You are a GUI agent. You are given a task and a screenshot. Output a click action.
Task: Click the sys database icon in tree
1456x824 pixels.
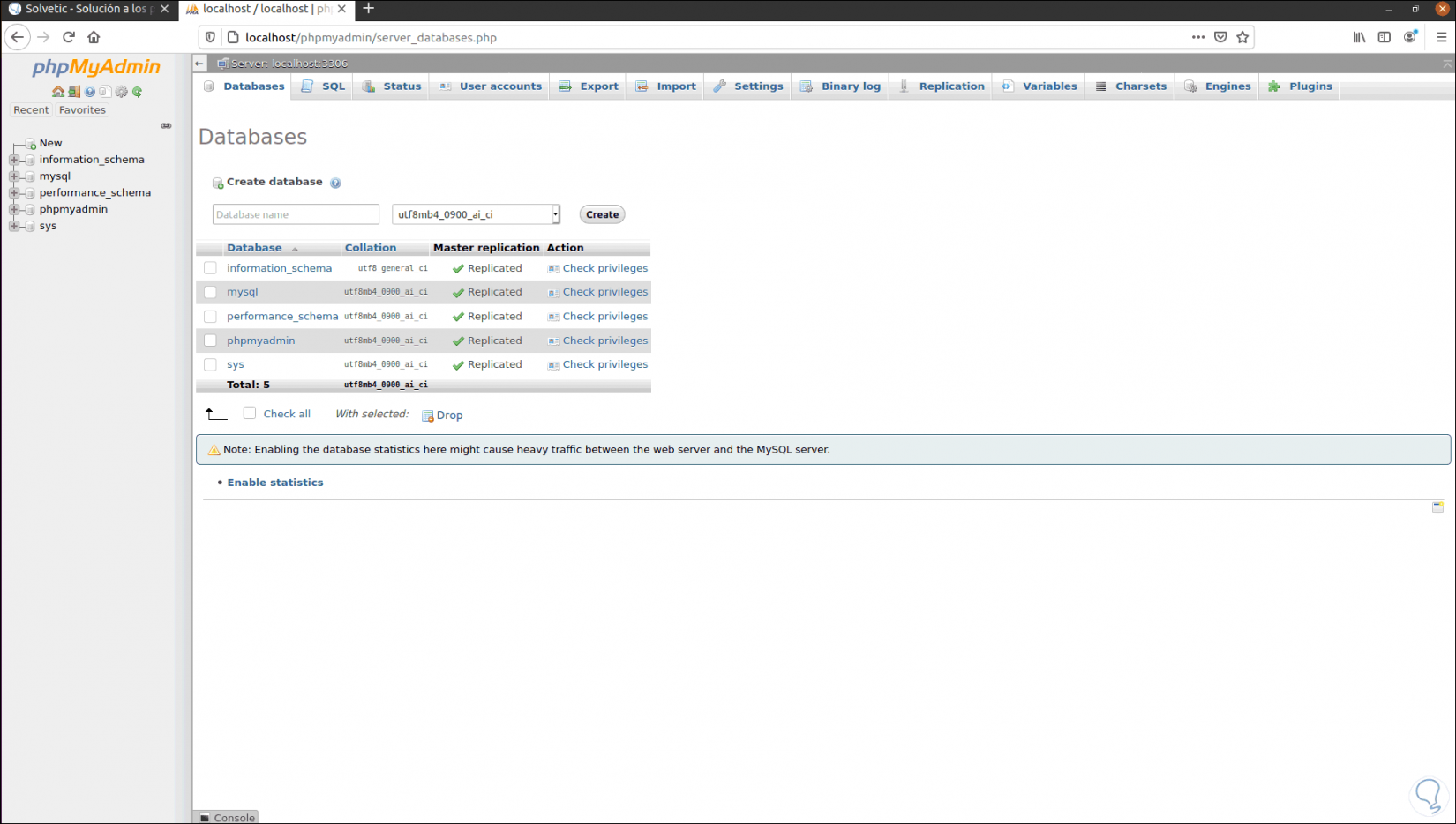[30, 227]
